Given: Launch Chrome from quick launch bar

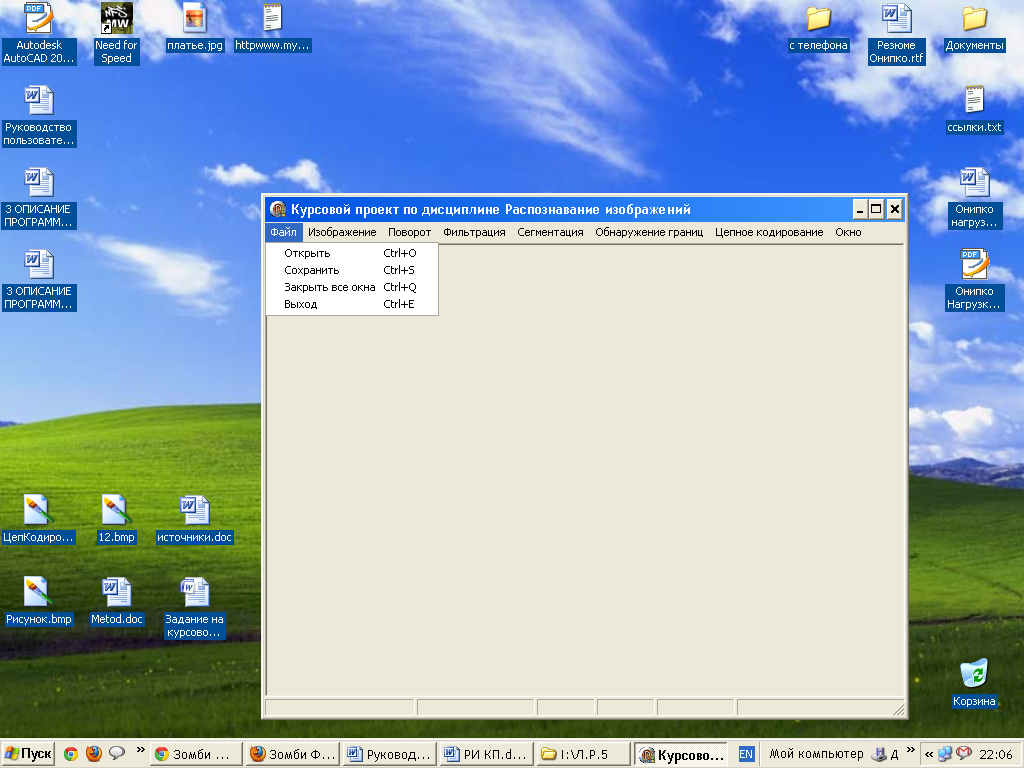Looking at the screenshot, I should (71, 754).
